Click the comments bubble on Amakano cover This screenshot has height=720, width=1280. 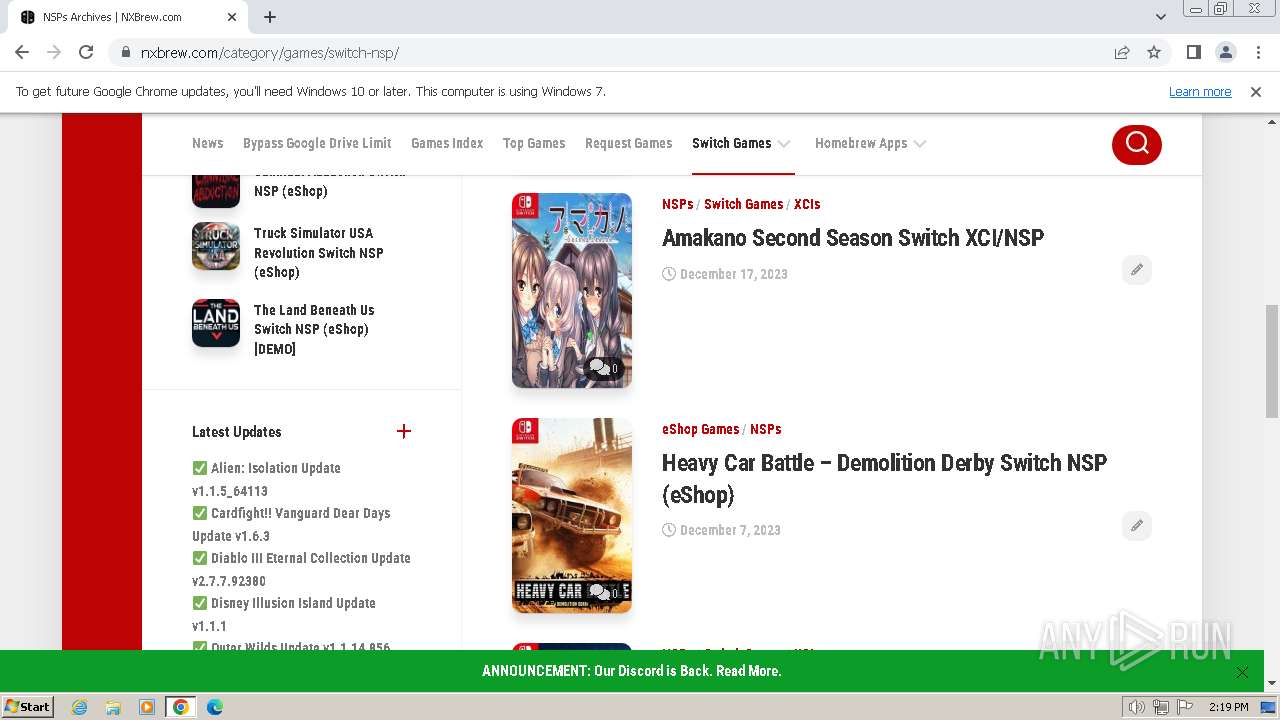(604, 368)
